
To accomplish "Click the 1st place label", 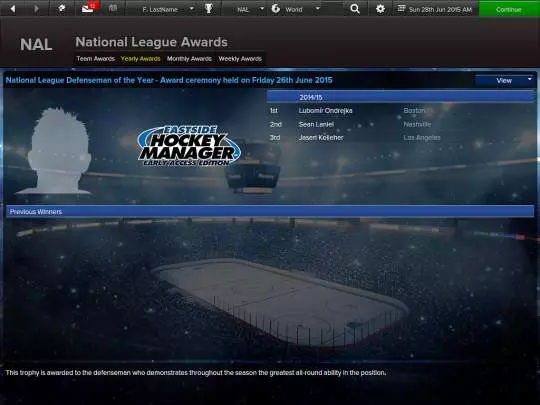I will [274, 111].
